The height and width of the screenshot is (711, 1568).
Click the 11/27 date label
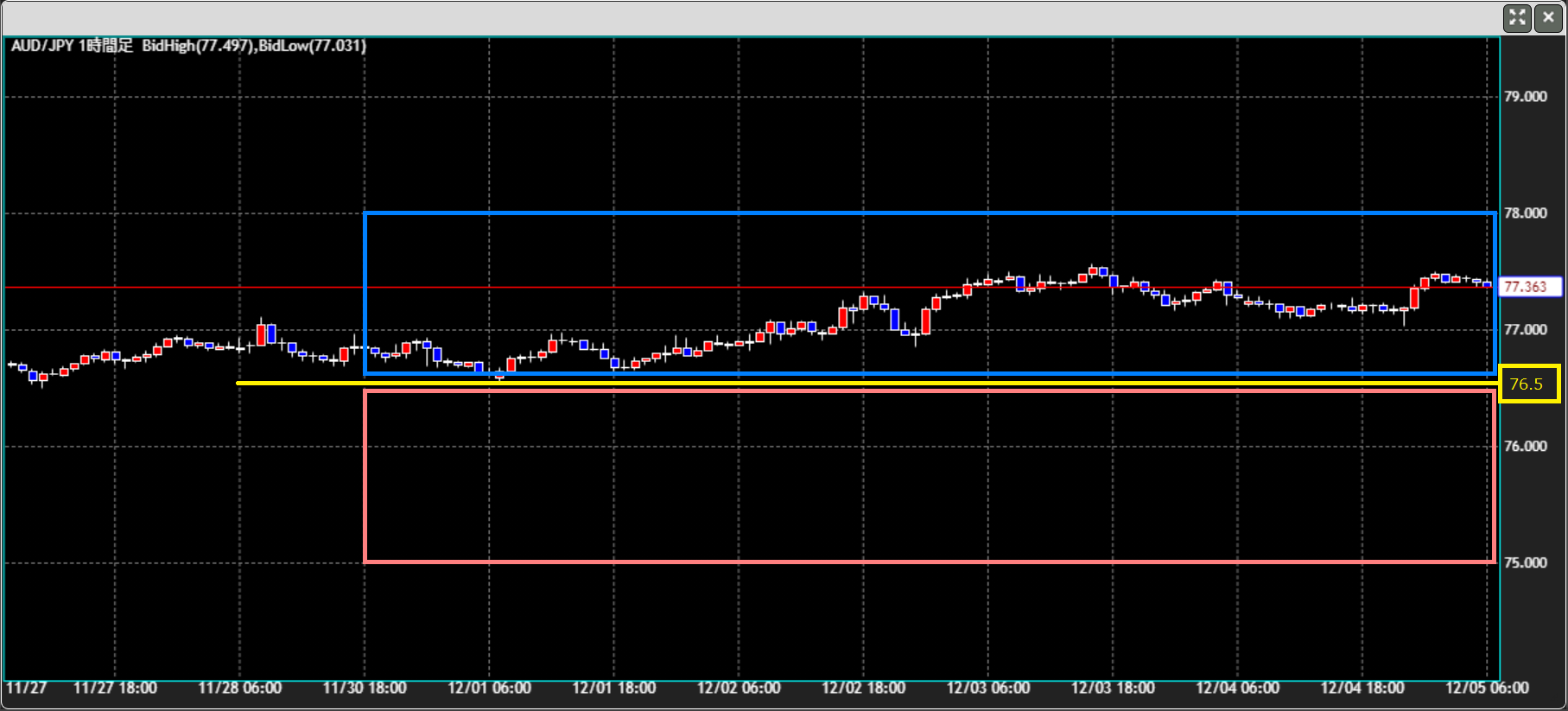tap(27, 689)
